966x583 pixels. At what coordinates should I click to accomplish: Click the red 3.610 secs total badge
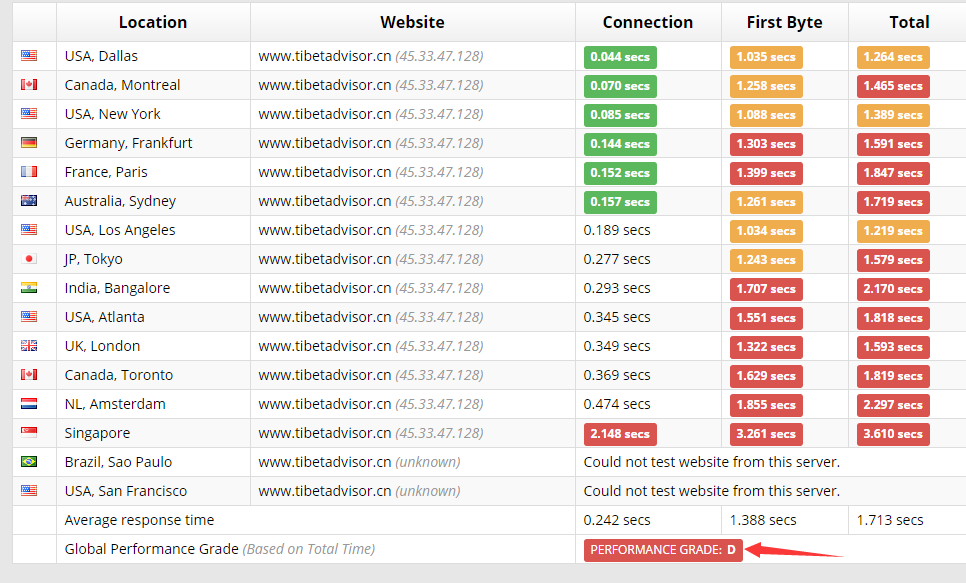coord(893,434)
